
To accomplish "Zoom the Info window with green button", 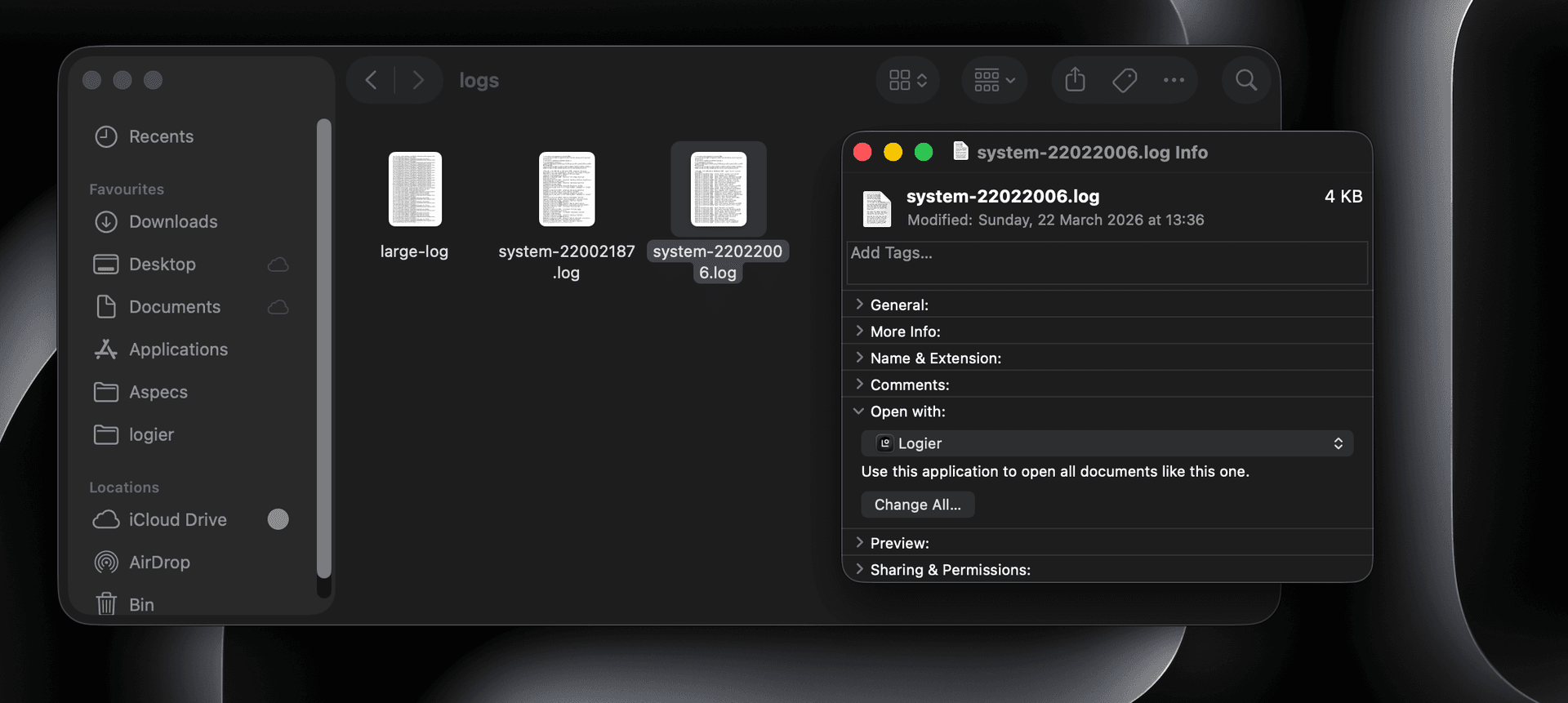I will (x=924, y=152).
